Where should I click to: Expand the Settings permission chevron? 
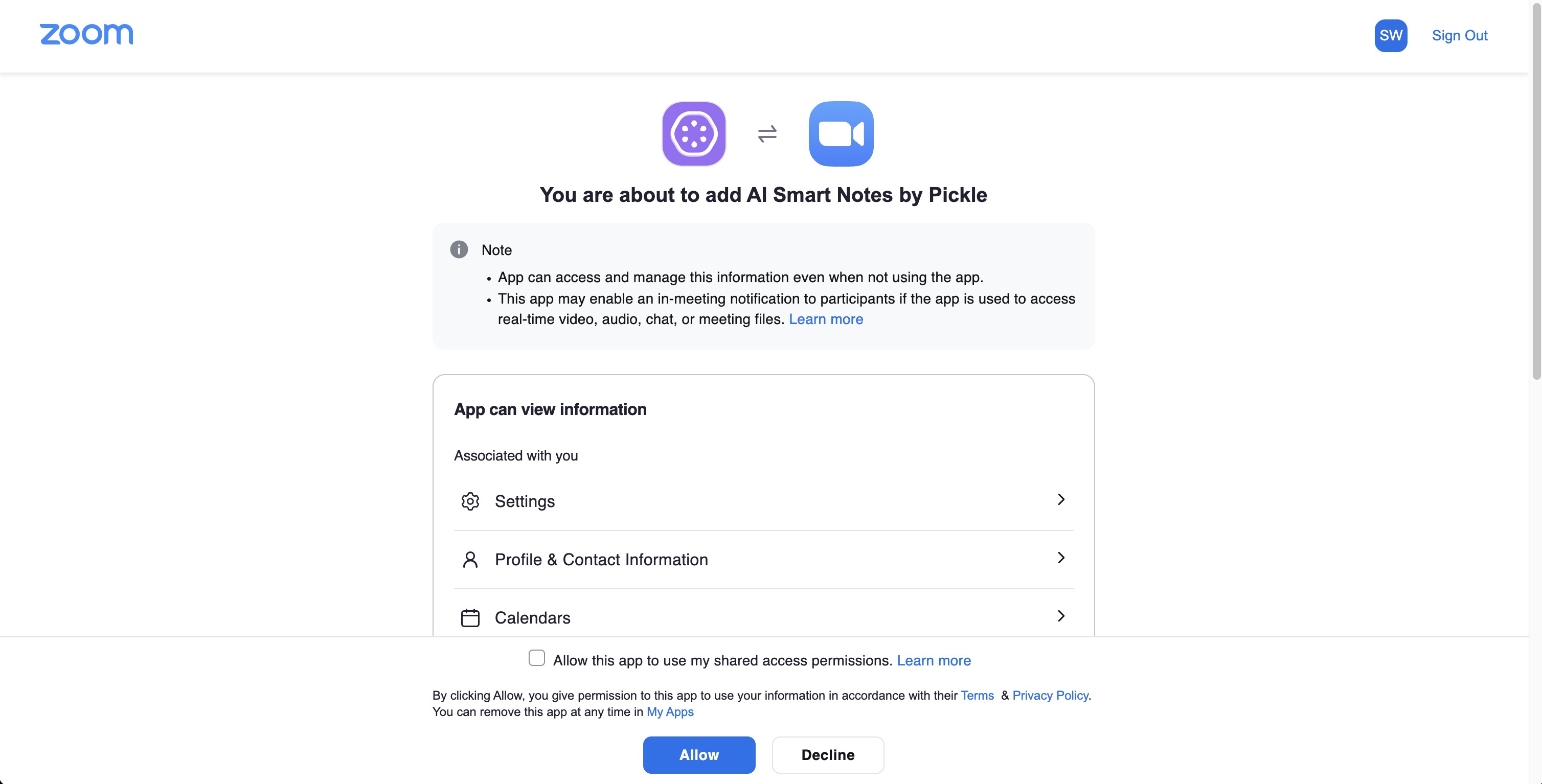1061,499
